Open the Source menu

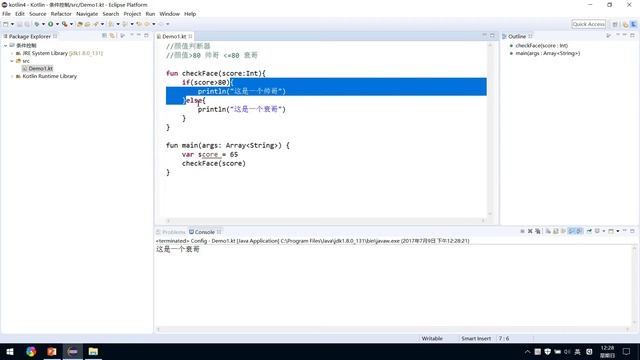tap(38, 14)
